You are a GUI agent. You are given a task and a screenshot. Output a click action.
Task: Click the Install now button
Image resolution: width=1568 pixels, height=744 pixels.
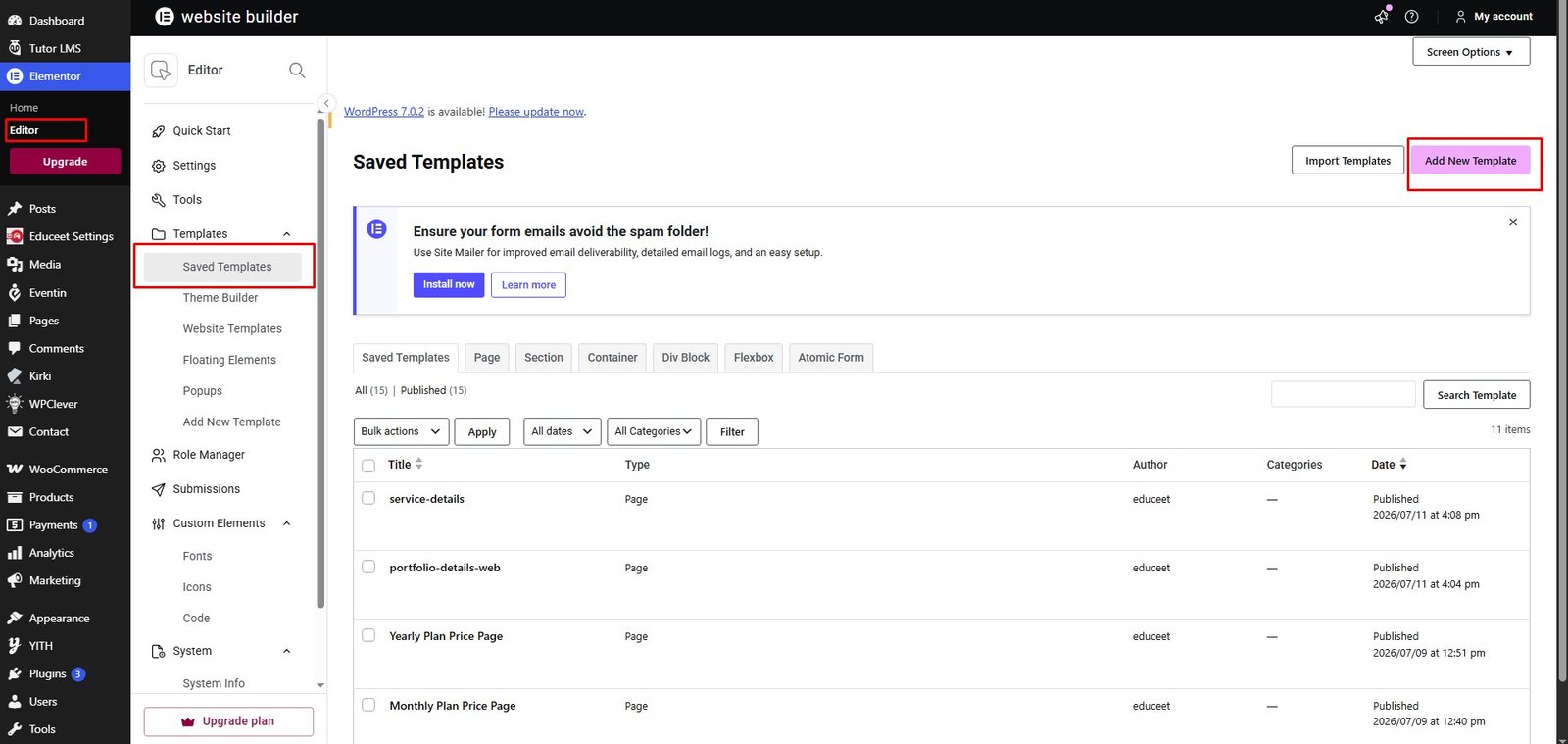pyautogui.click(x=449, y=284)
